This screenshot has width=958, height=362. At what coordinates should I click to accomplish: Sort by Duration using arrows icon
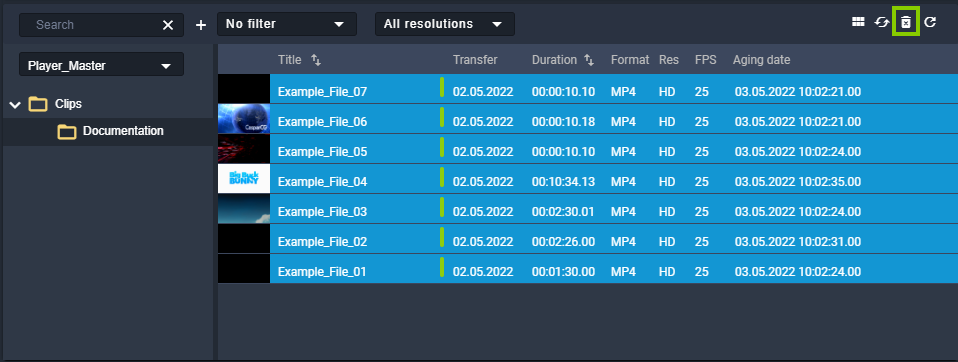tap(589, 60)
